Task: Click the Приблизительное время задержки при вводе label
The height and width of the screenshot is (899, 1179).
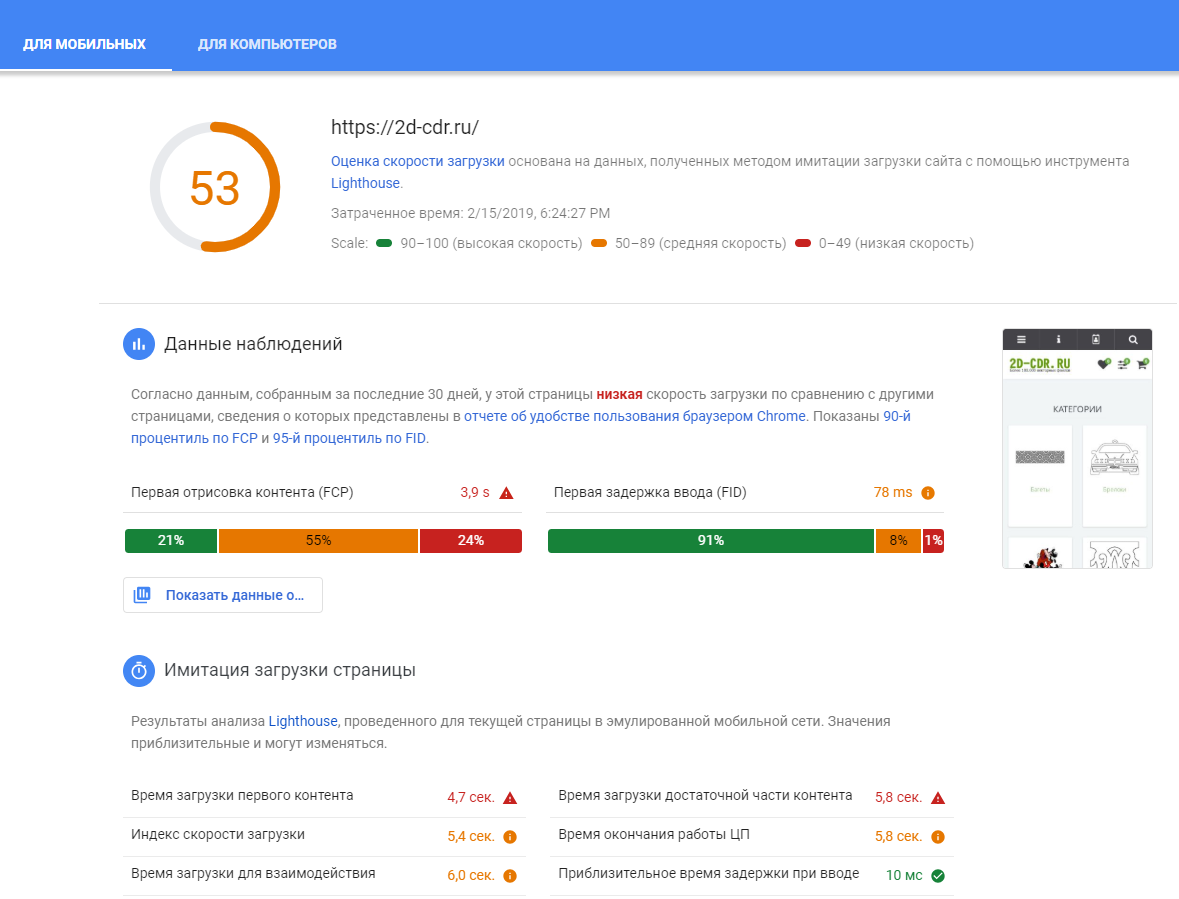Action: click(708, 873)
